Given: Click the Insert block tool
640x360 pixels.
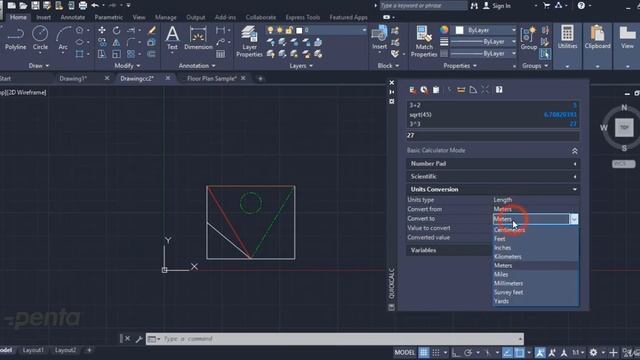Looking at the screenshot, I should point(379,38).
